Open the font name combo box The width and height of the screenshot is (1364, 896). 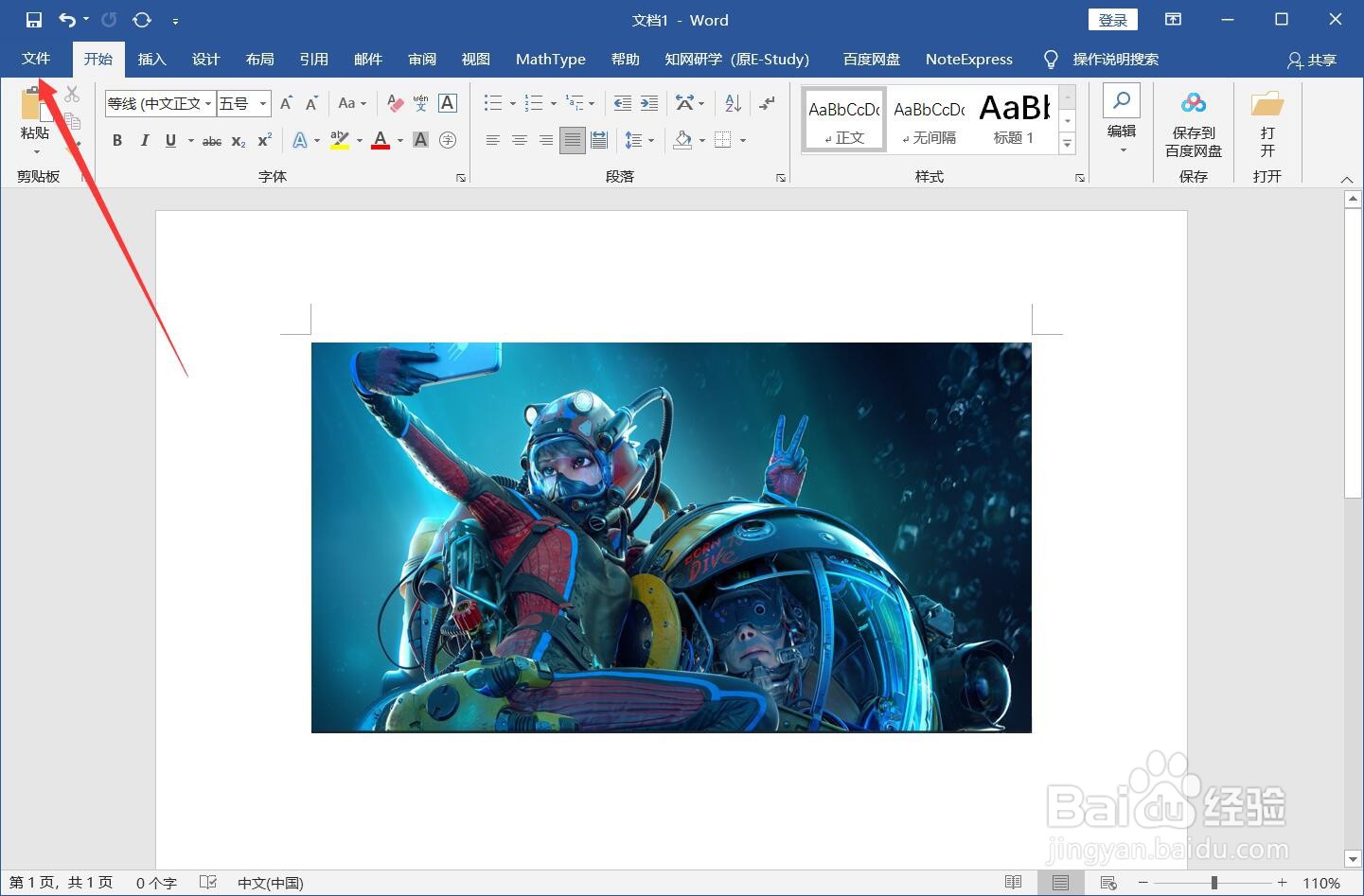click(160, 103)
